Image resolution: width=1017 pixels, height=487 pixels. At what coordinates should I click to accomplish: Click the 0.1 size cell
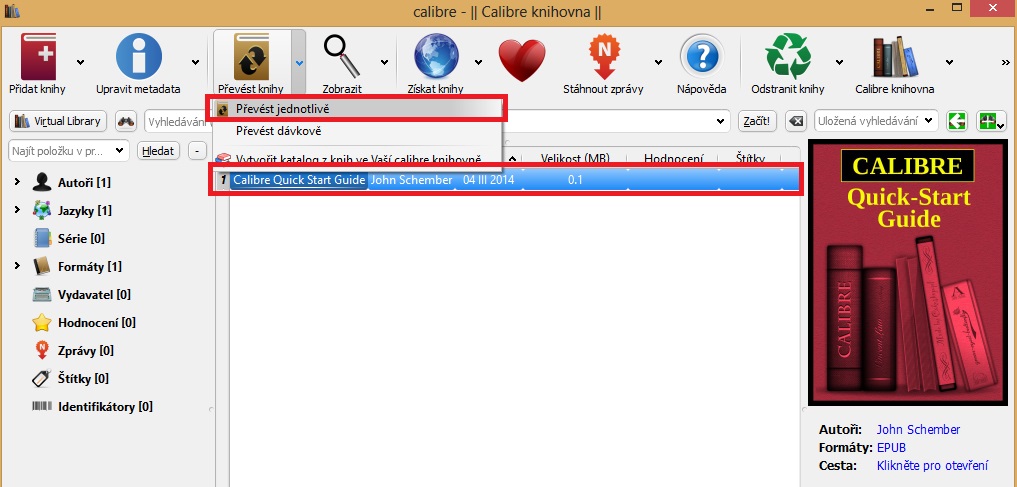pyautogui.click(x=575, y=180)
